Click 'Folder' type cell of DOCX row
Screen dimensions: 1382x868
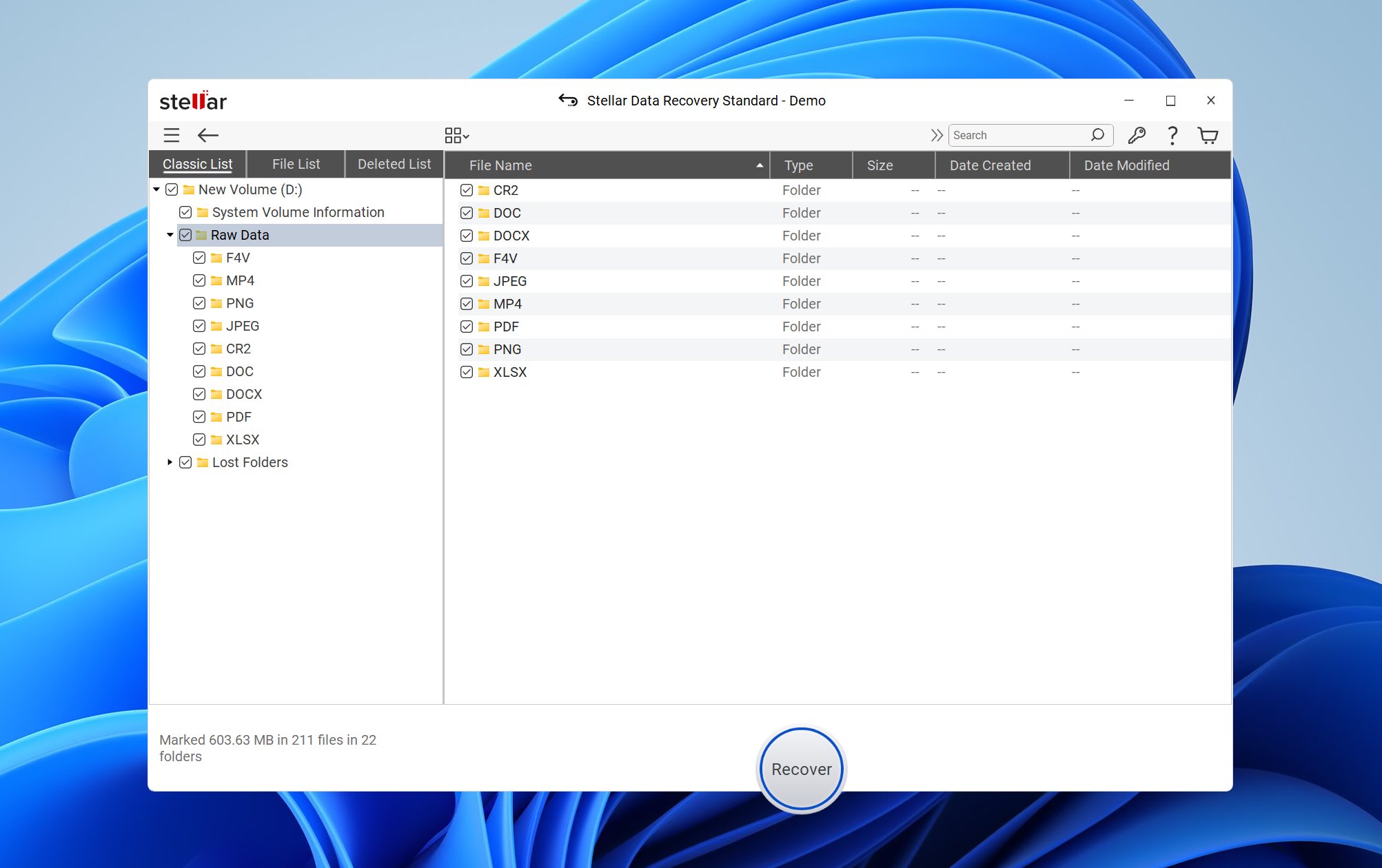pyautogui.click(x=802, y=236)
